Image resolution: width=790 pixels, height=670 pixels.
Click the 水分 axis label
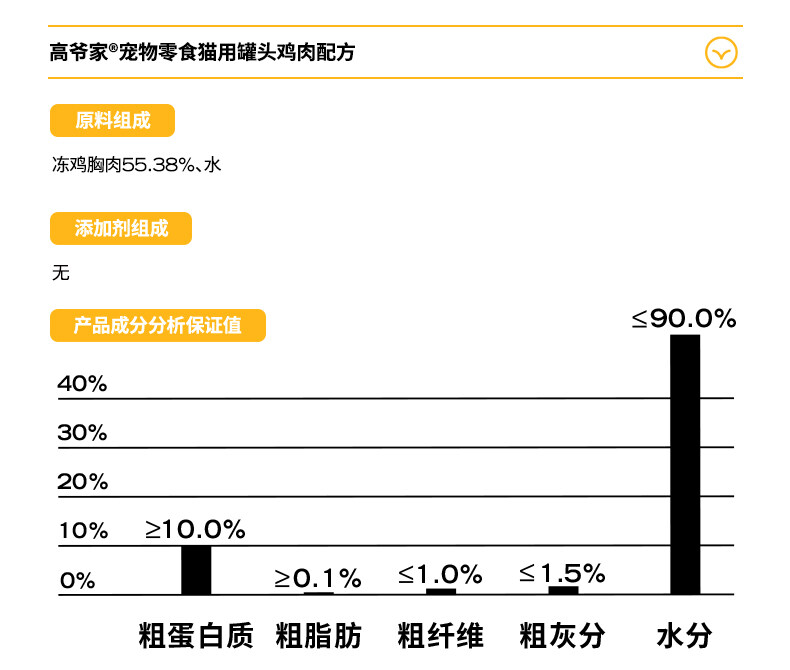[x=685, y=635]
